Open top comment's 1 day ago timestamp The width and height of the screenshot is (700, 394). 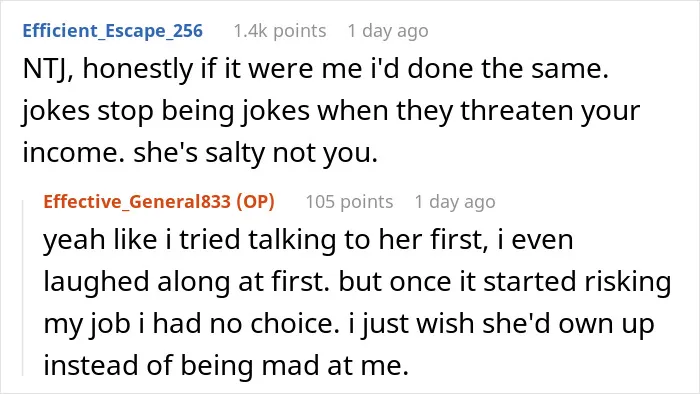388,31
